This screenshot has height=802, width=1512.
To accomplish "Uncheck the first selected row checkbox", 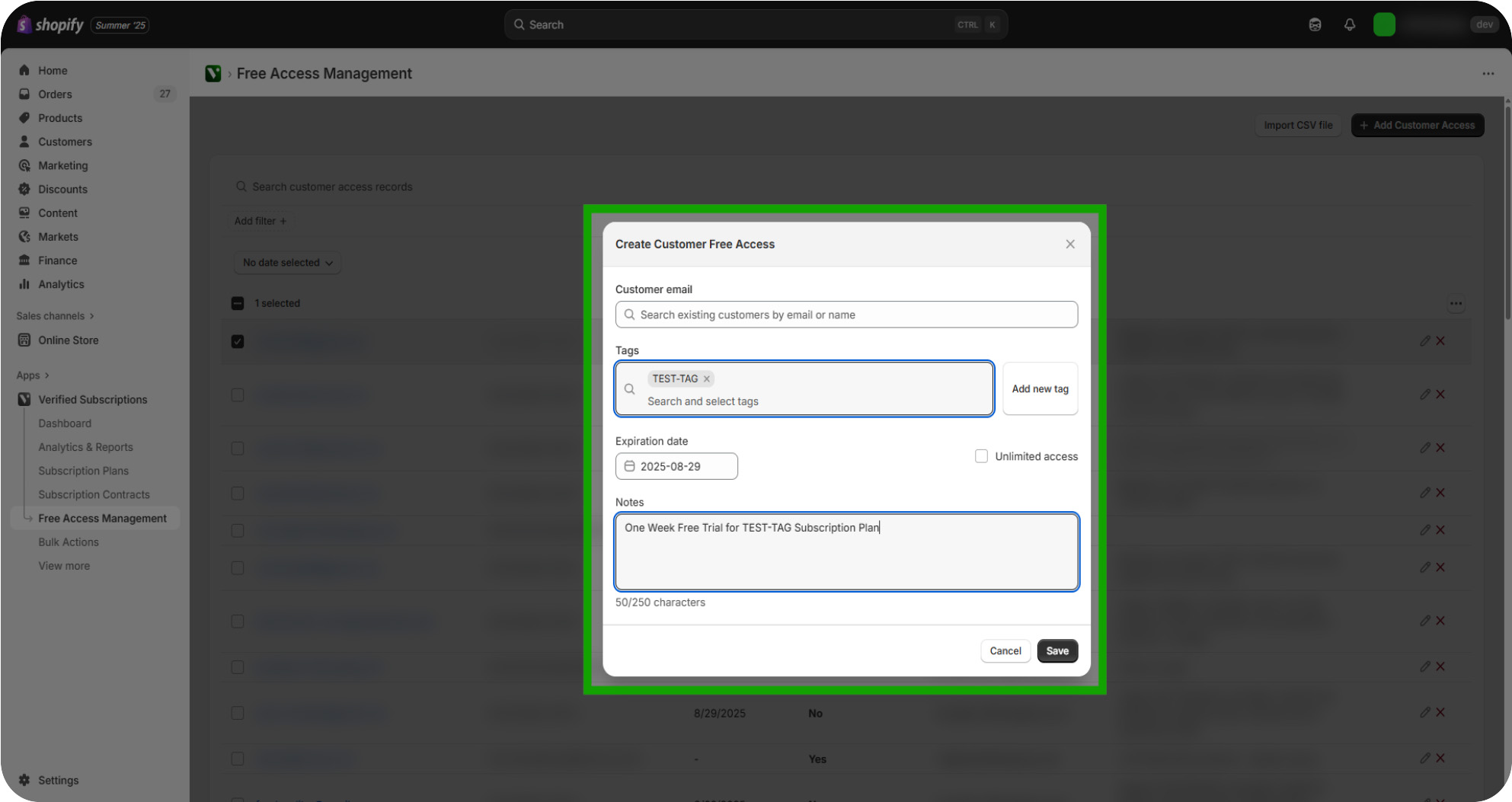I will (238, 341).
